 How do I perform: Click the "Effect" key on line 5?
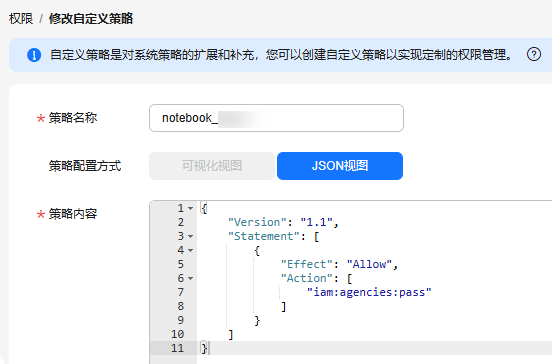pos(307,264)
